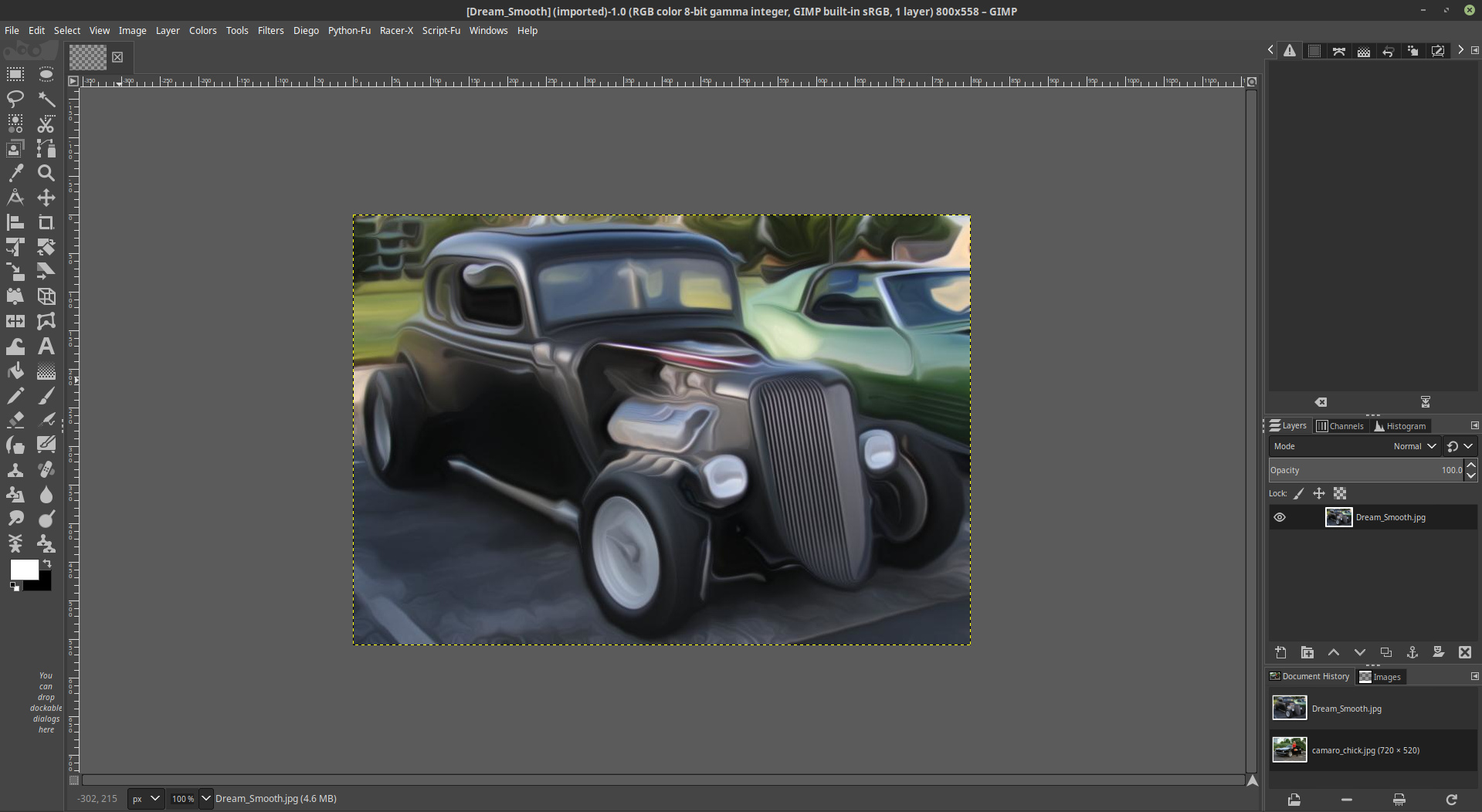Select the Ellipse Select tool

46,74
